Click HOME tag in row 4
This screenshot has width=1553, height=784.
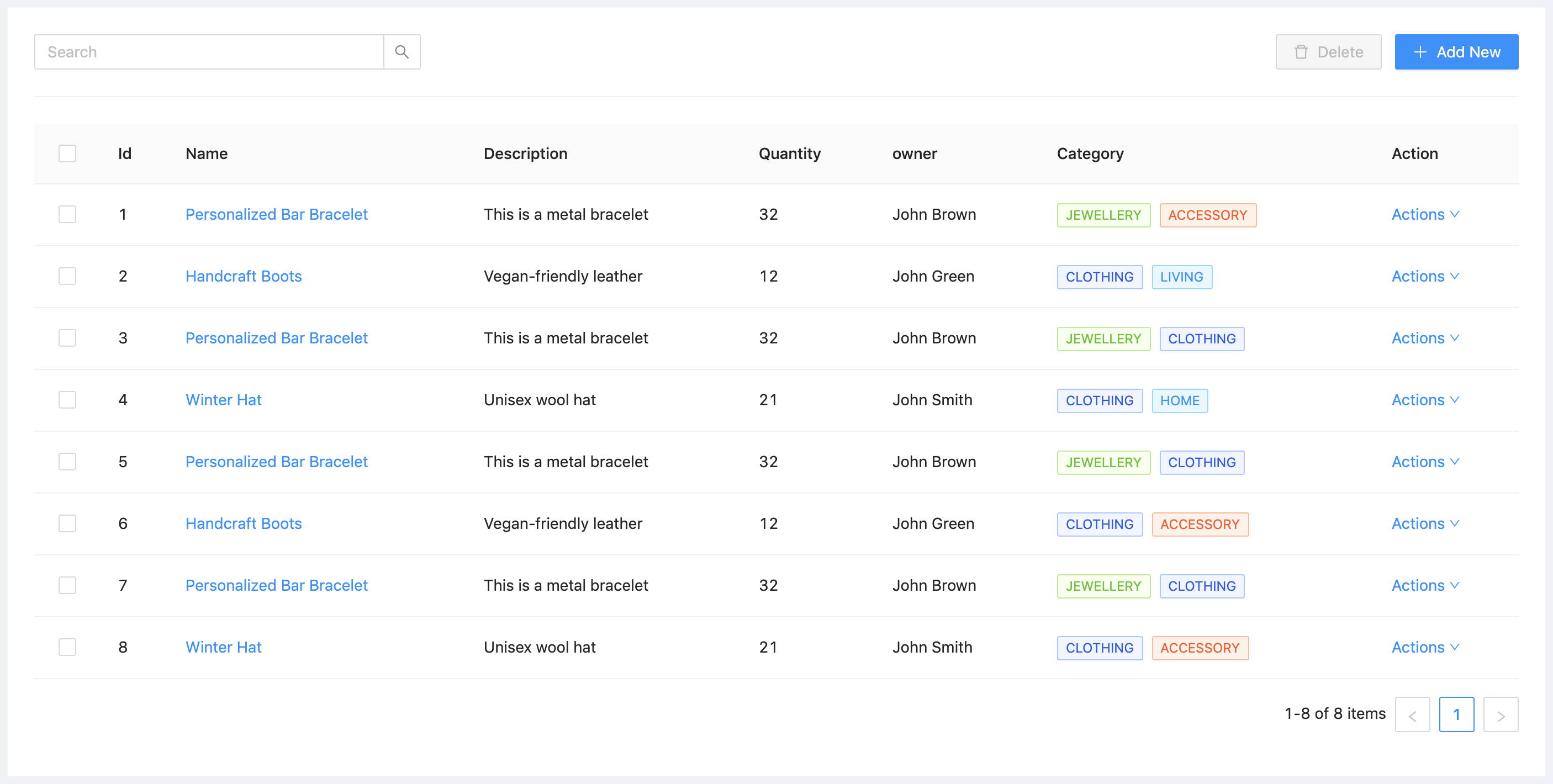point(1179,401)
